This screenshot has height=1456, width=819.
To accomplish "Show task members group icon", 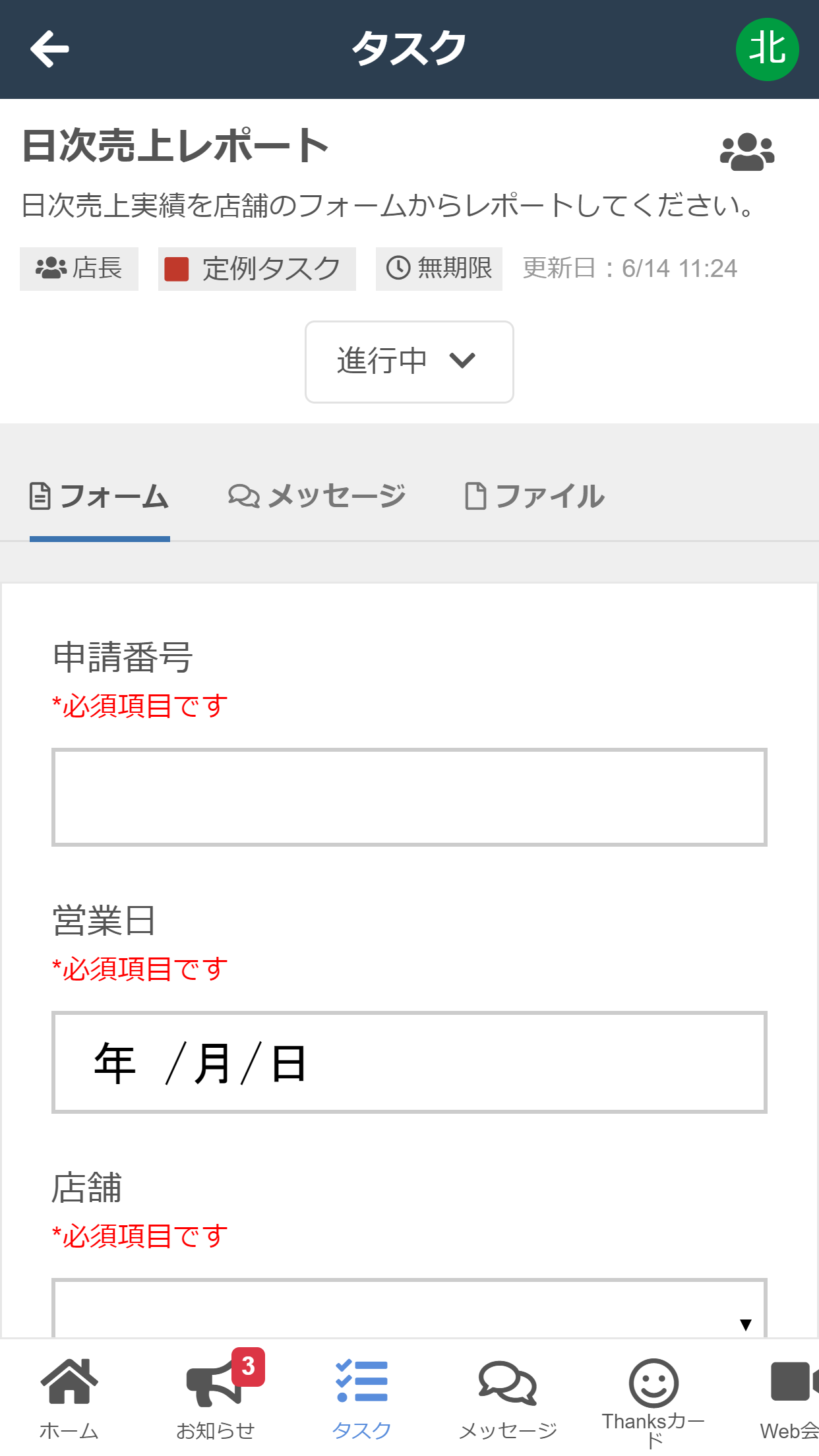I will (747, 152).
